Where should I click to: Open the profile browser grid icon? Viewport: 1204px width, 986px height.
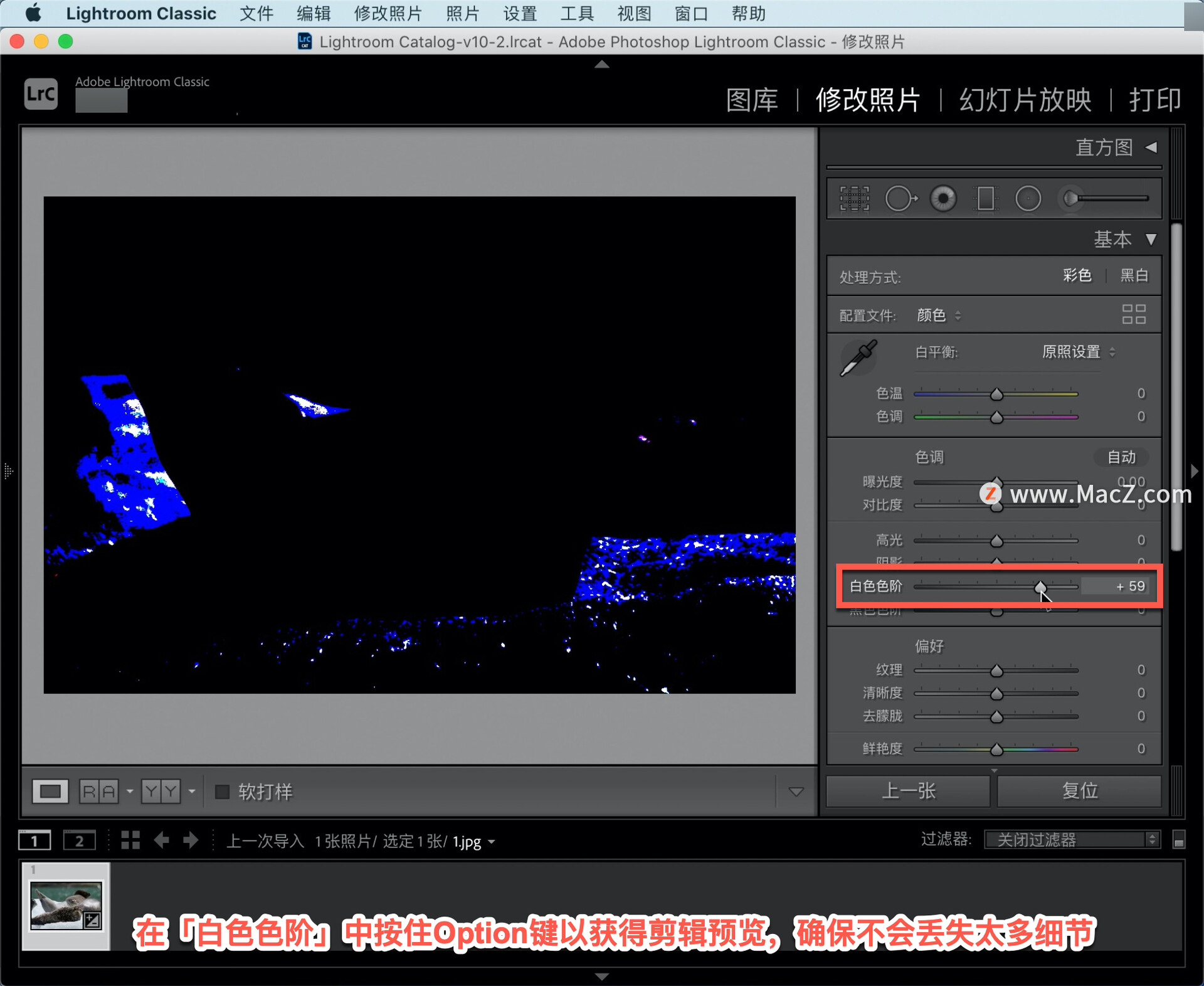[1134, 314]
